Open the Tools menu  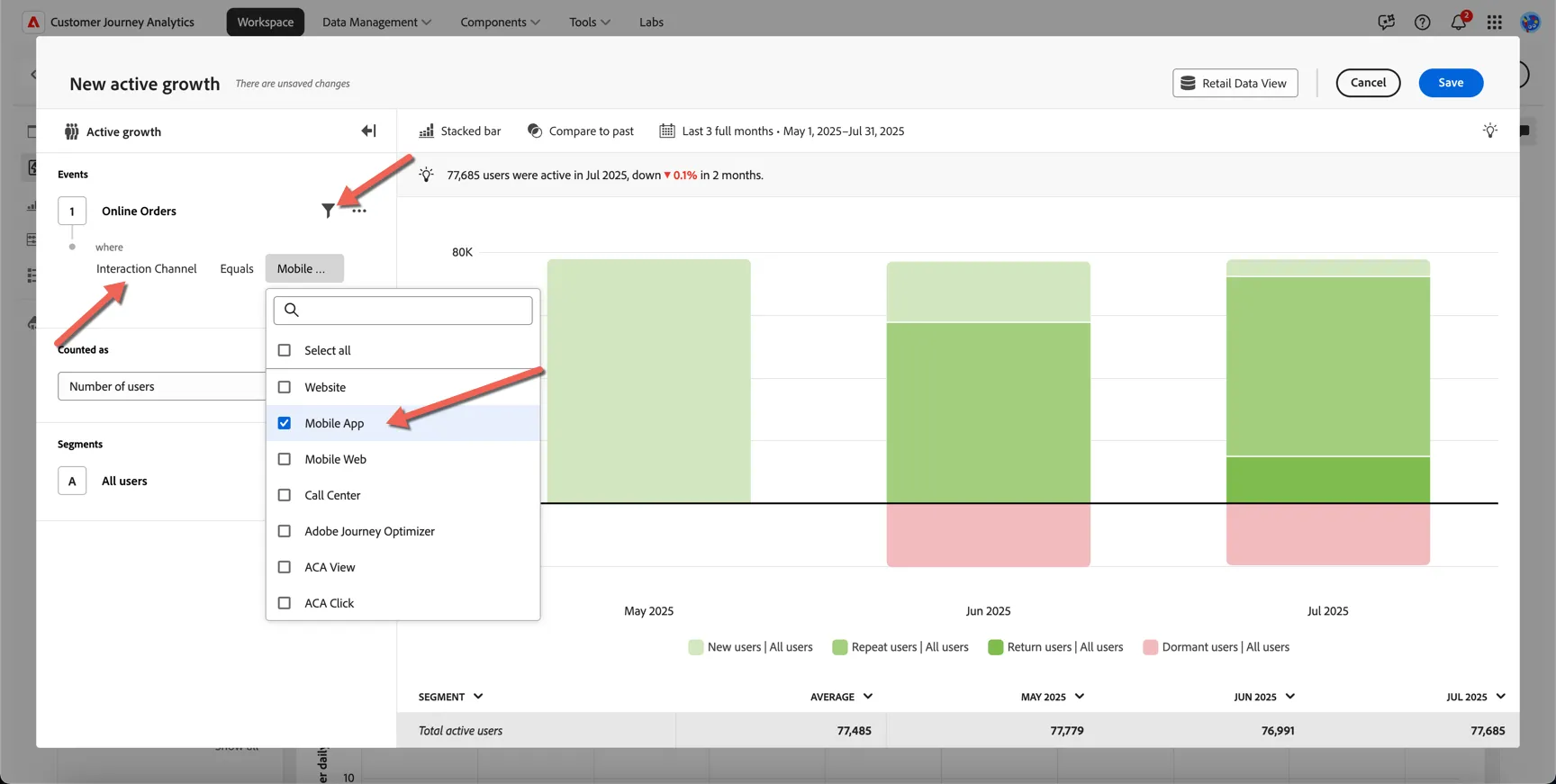[x=590, y=22]
